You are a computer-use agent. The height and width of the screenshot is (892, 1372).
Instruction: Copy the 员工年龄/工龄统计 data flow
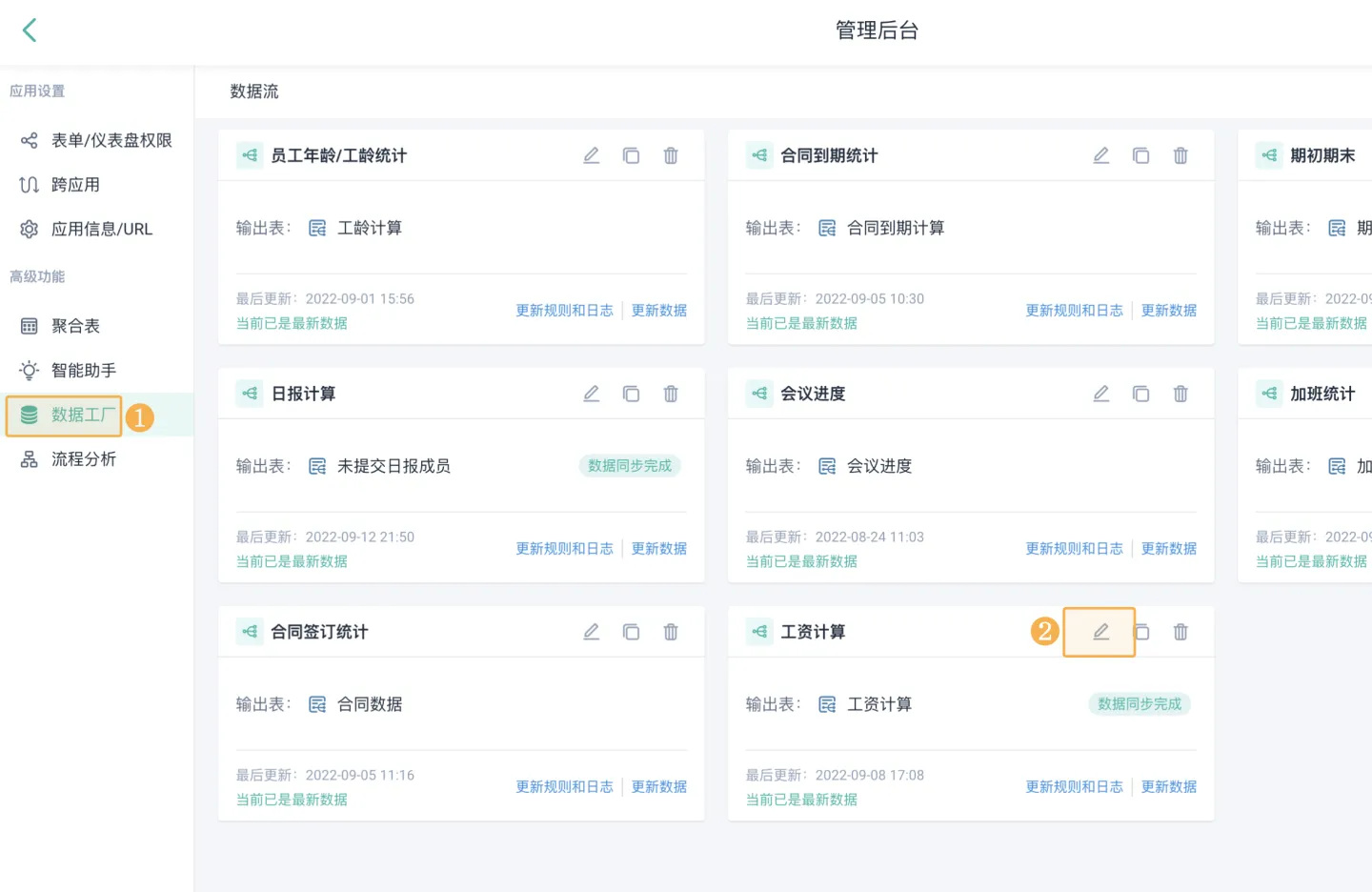click(x=631, y=155)
